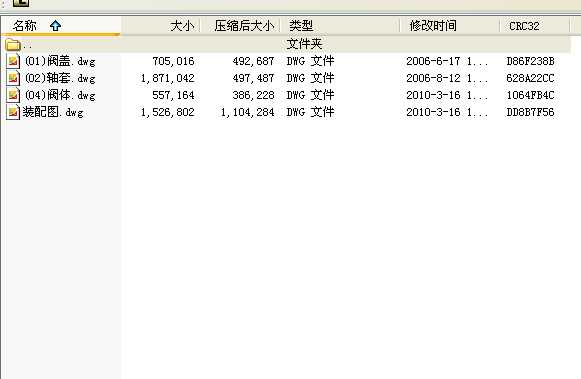Click the size value 557,164
The height and width of the screenshot is (379, 581).
pyautogui.click(x=173, y=95)
